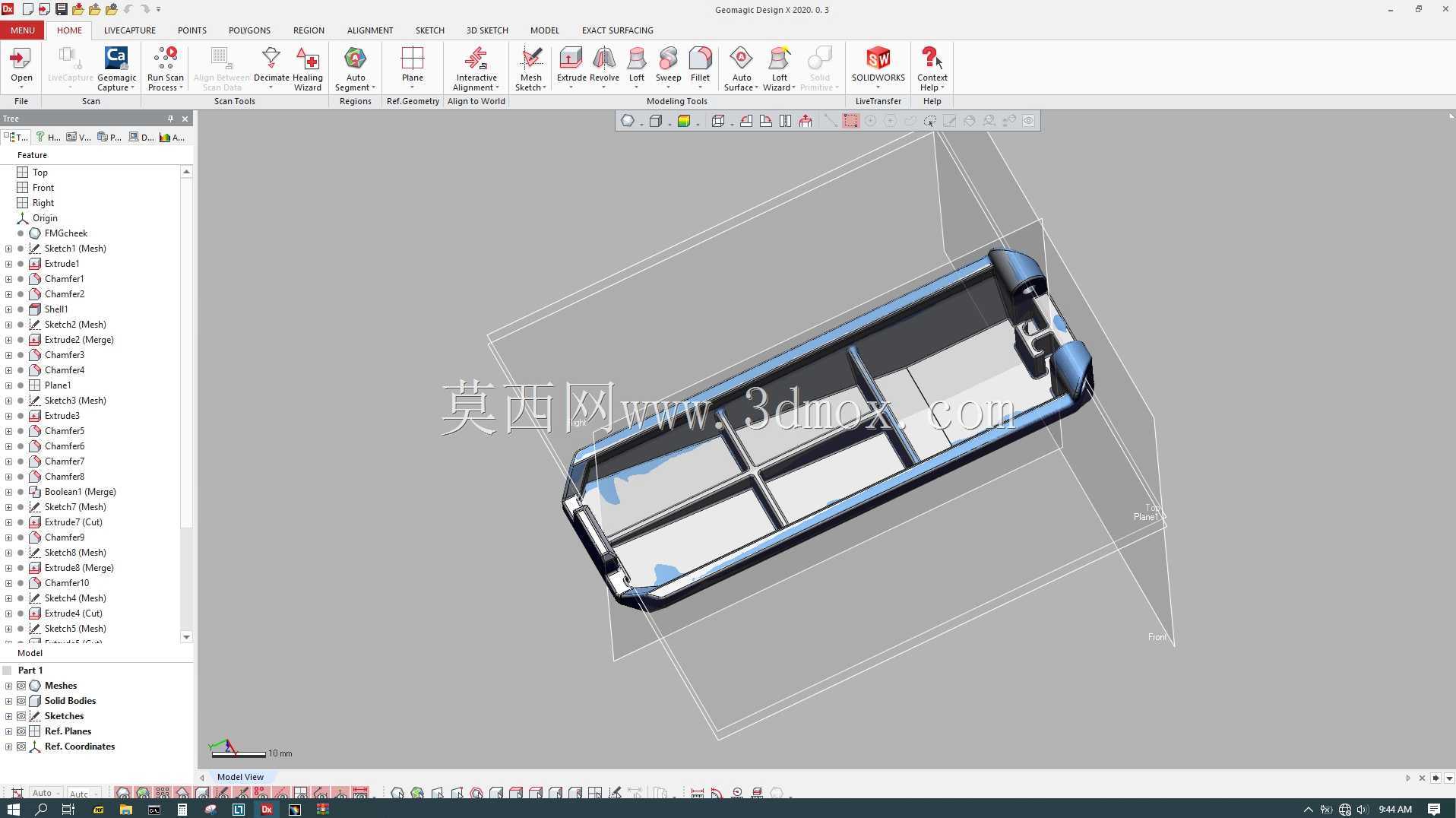Click the feature tree scroll up arrow
The width and height of the screenshot is (1456, 818).
(x=186, y=172)
